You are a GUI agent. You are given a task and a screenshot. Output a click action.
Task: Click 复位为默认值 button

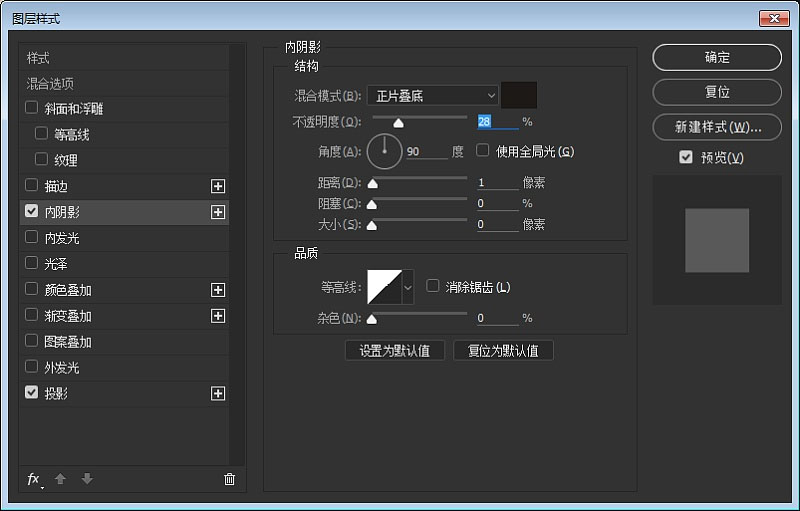click(x=504, y=351)
